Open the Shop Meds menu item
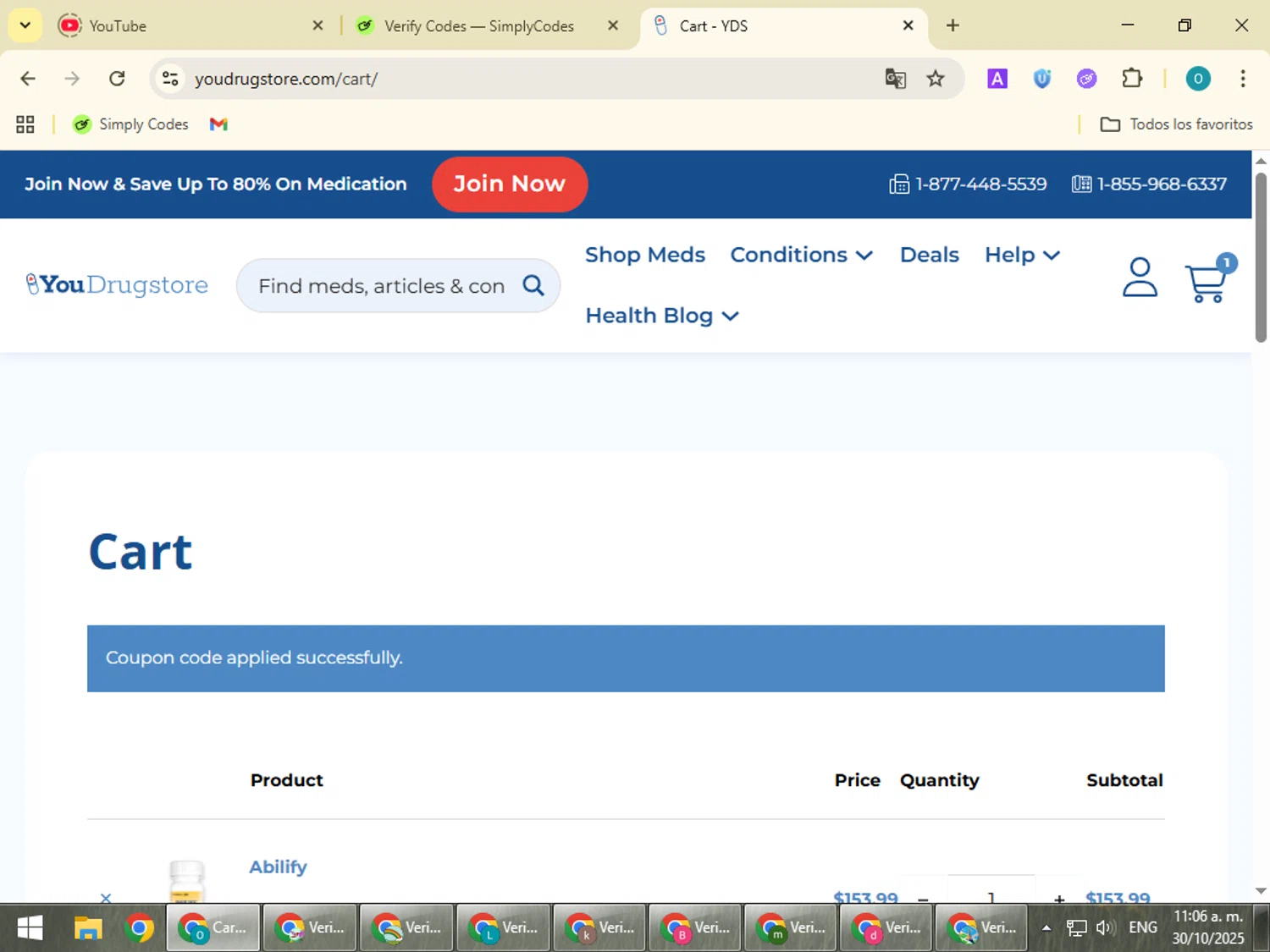This screenshot has height=952, width=1270. click(645, 255)
